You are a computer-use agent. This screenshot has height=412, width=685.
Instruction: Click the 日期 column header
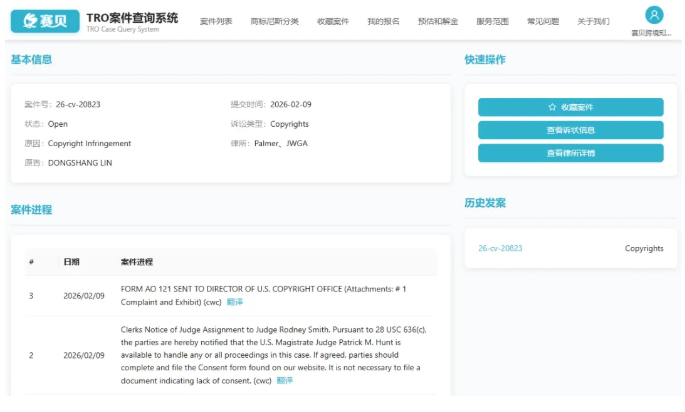pos(71,262)
